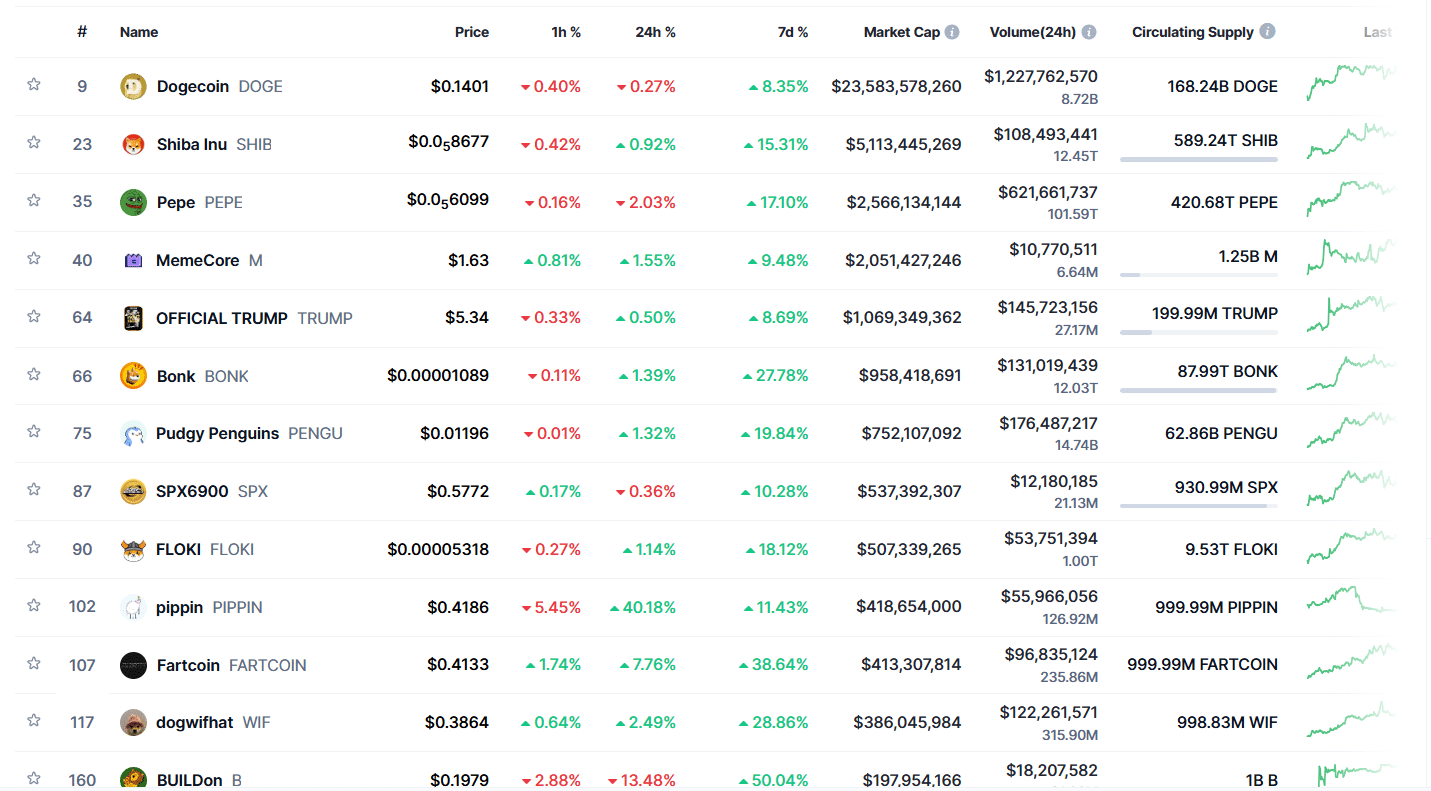This screenshot has height=791, width=1431.
Task: Select the Shiba Inu coin icon
Action: 133,144
